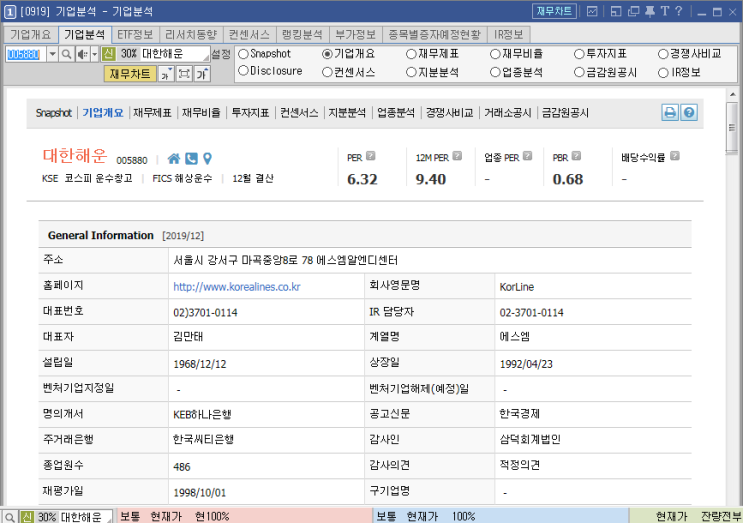Open the 경쟁사비교 link in page navigation

449,113
